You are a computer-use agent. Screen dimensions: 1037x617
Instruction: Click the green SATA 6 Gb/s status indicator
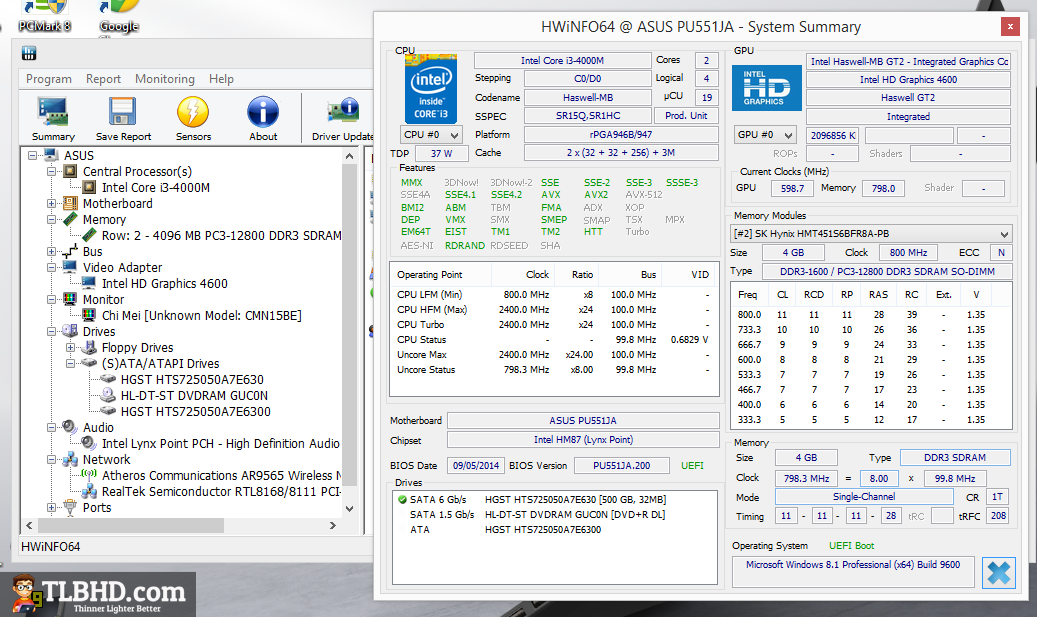[x=401, y=499]
